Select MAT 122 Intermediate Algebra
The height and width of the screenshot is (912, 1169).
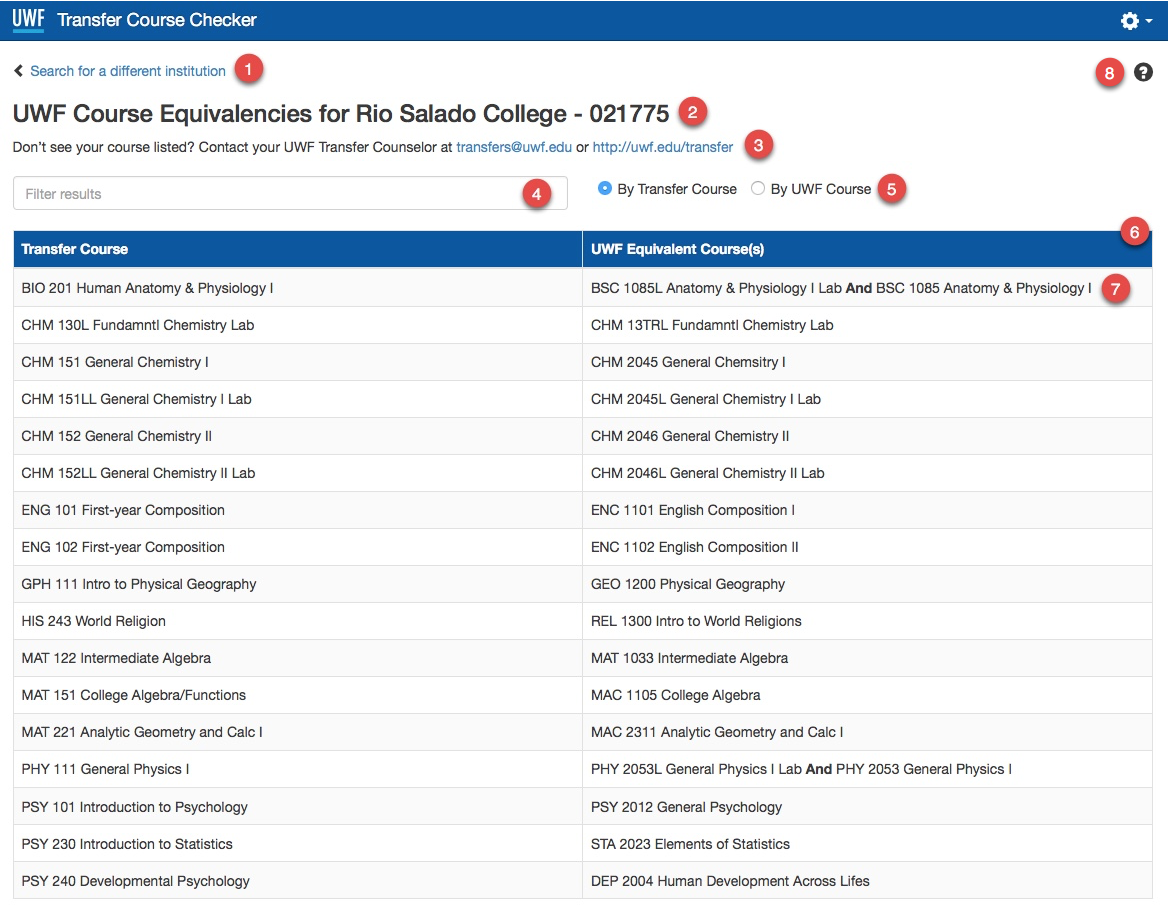(116, 658)
